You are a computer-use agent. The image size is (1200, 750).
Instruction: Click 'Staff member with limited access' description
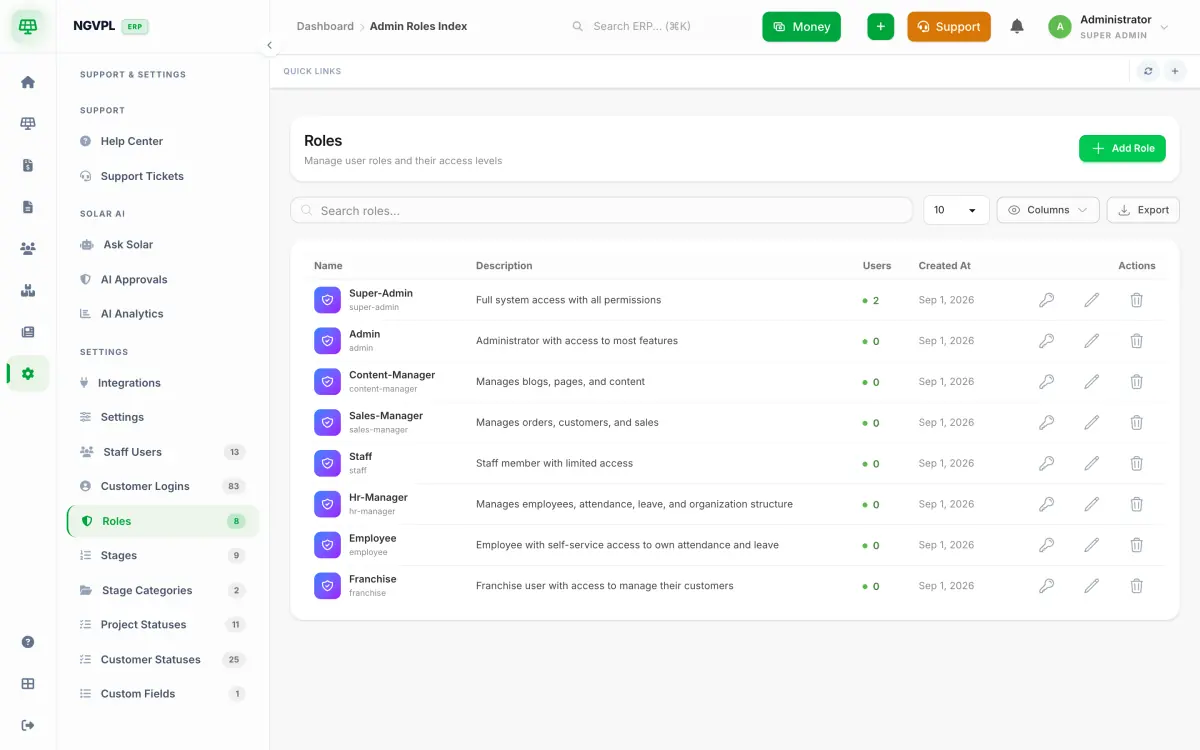click(554, 463)
